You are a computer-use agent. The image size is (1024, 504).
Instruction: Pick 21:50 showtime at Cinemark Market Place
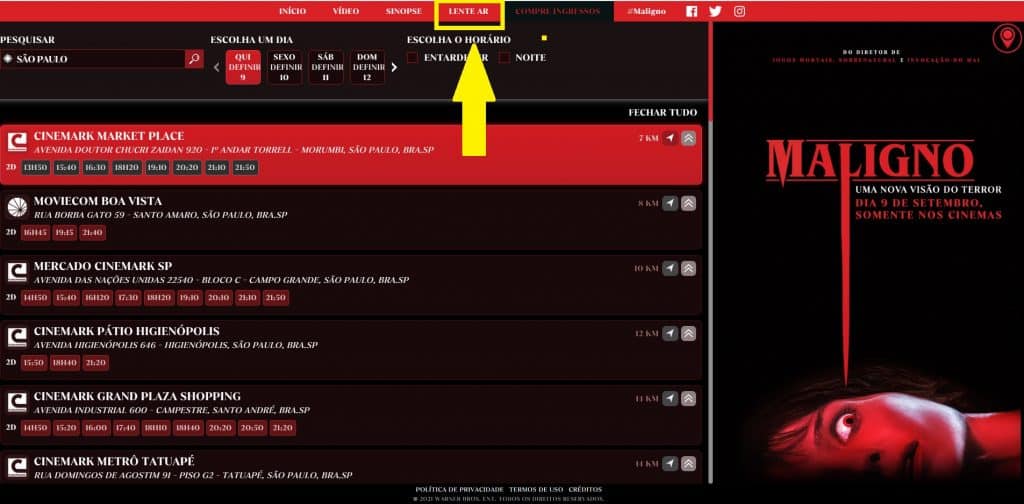244,168
